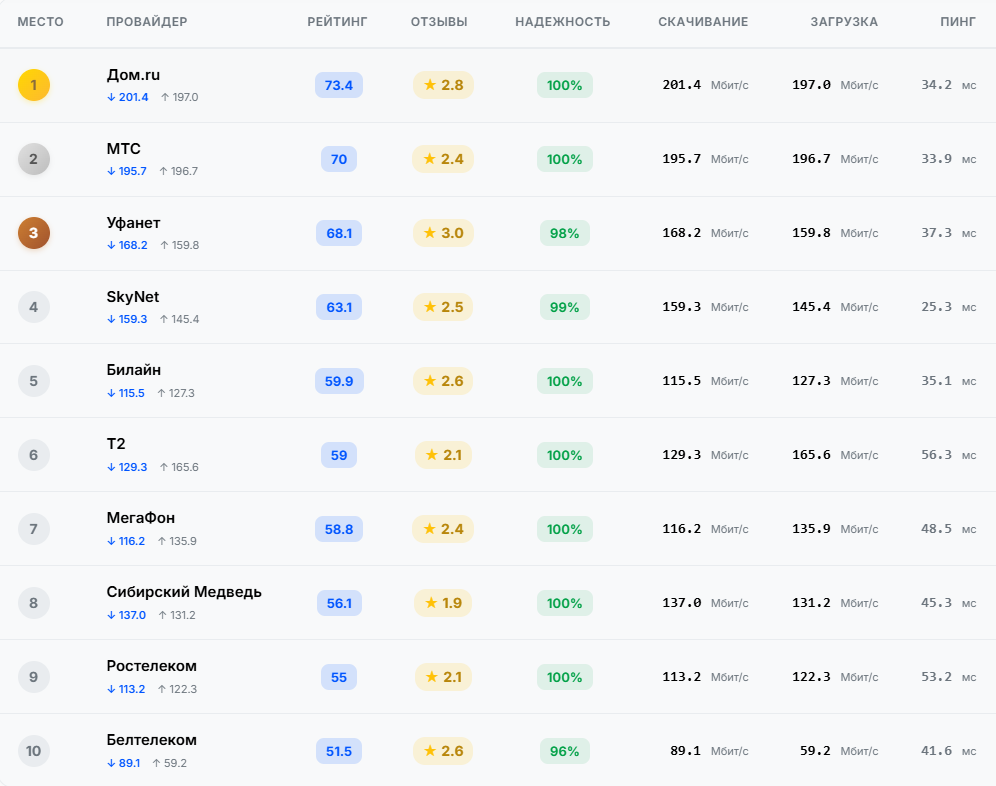Screen dimensions: 996x786
Task: Click the 41.6 мс ping value
Action: click(x=948, y=751)
